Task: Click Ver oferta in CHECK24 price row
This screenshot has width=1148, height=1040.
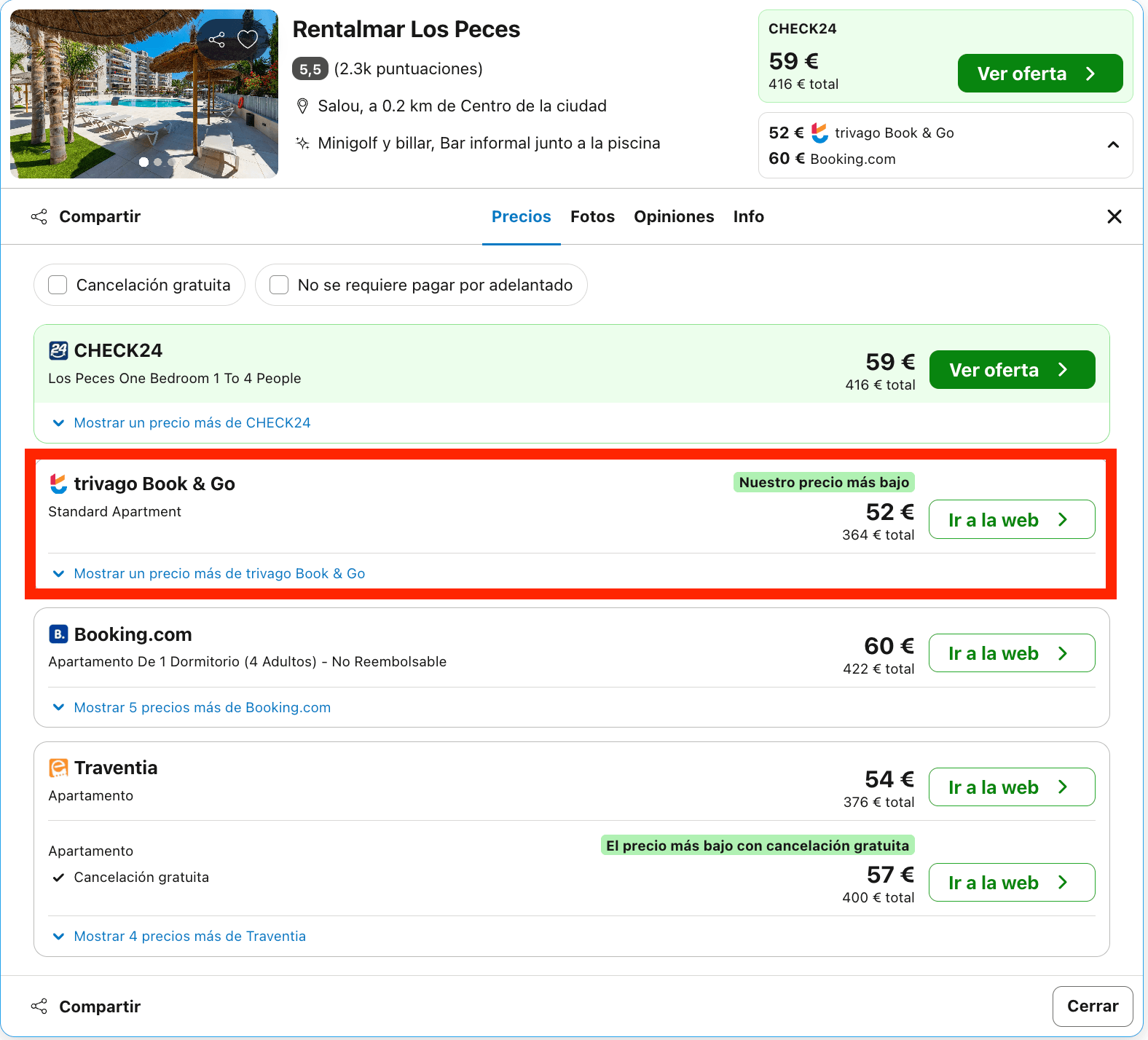Action: tap(1012, 369)
